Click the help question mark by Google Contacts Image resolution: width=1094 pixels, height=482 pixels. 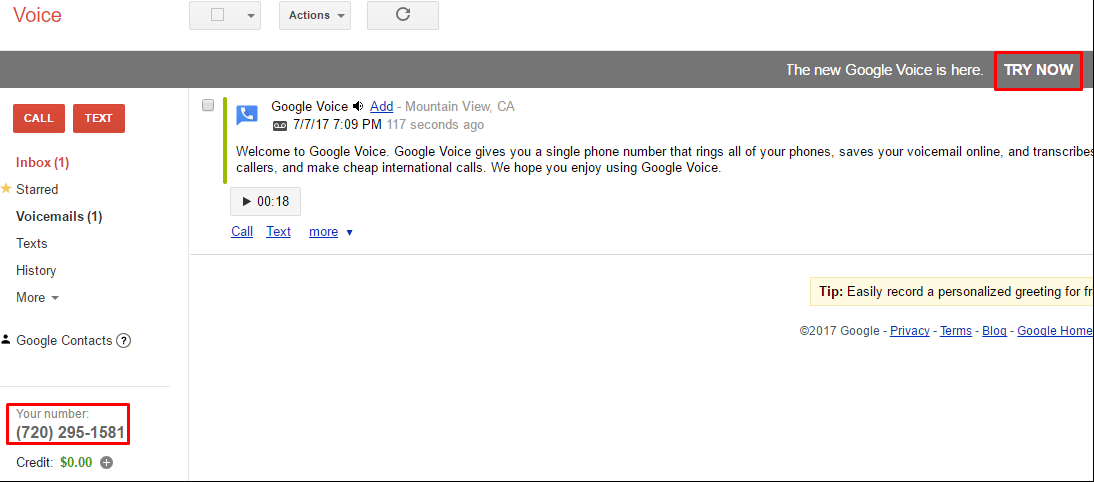click(123, 340)
